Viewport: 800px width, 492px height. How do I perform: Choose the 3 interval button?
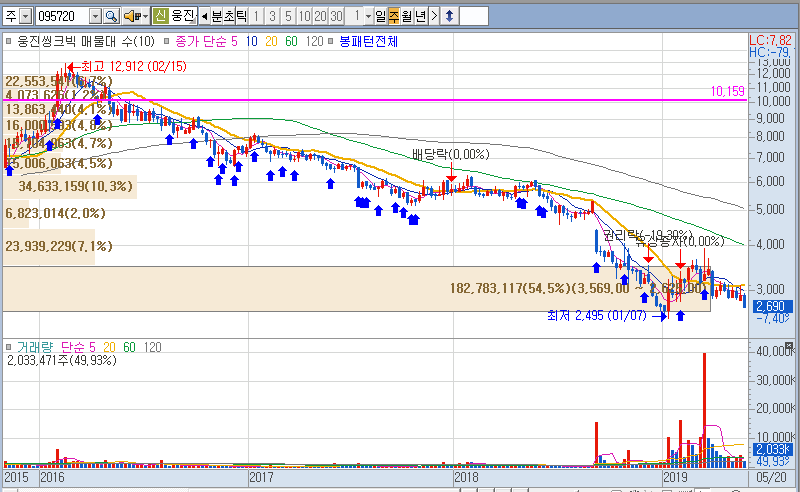272,16
